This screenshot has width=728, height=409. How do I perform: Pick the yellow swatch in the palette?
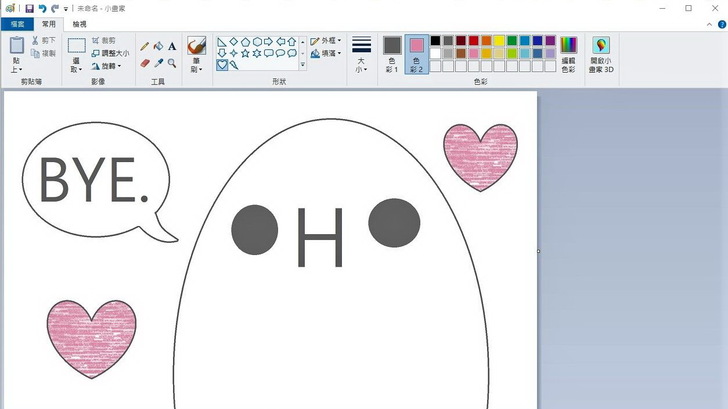tap(499, 41)
